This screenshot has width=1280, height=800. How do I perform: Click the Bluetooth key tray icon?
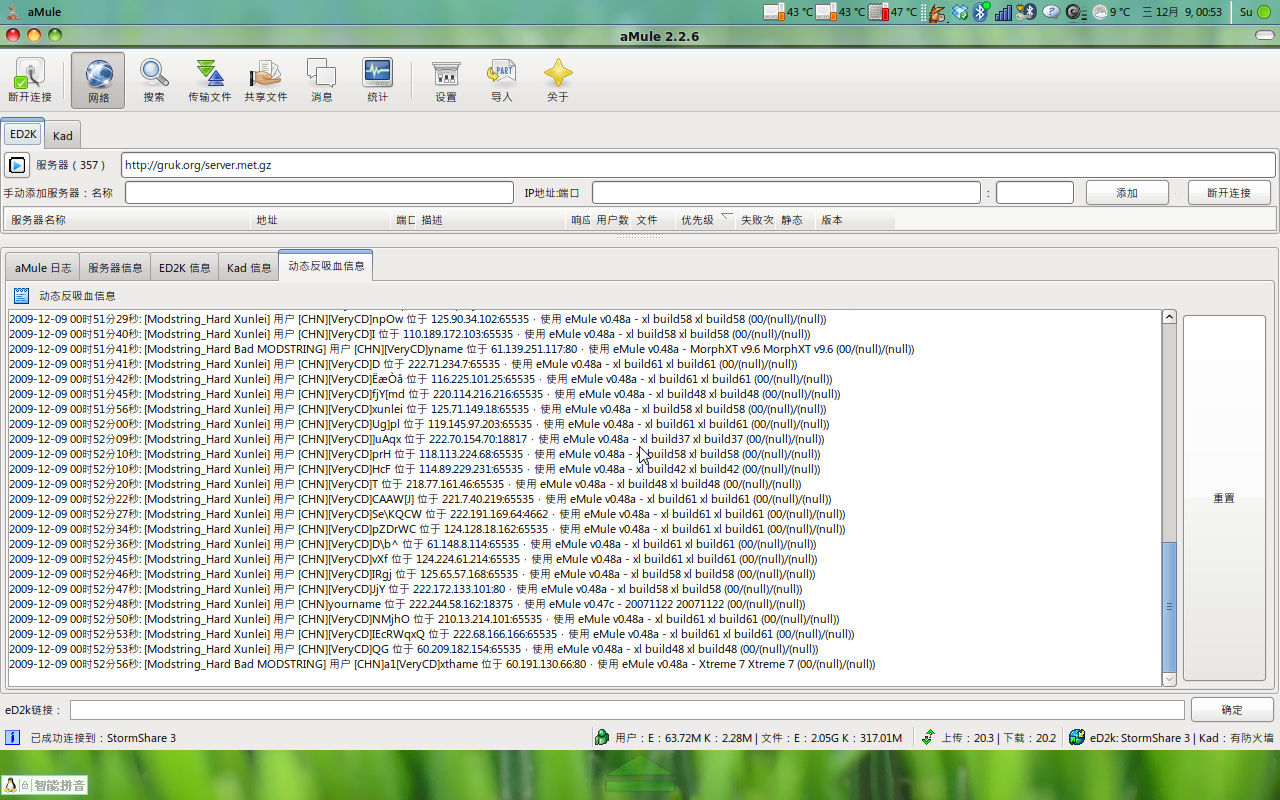(x=1027, y=12)
